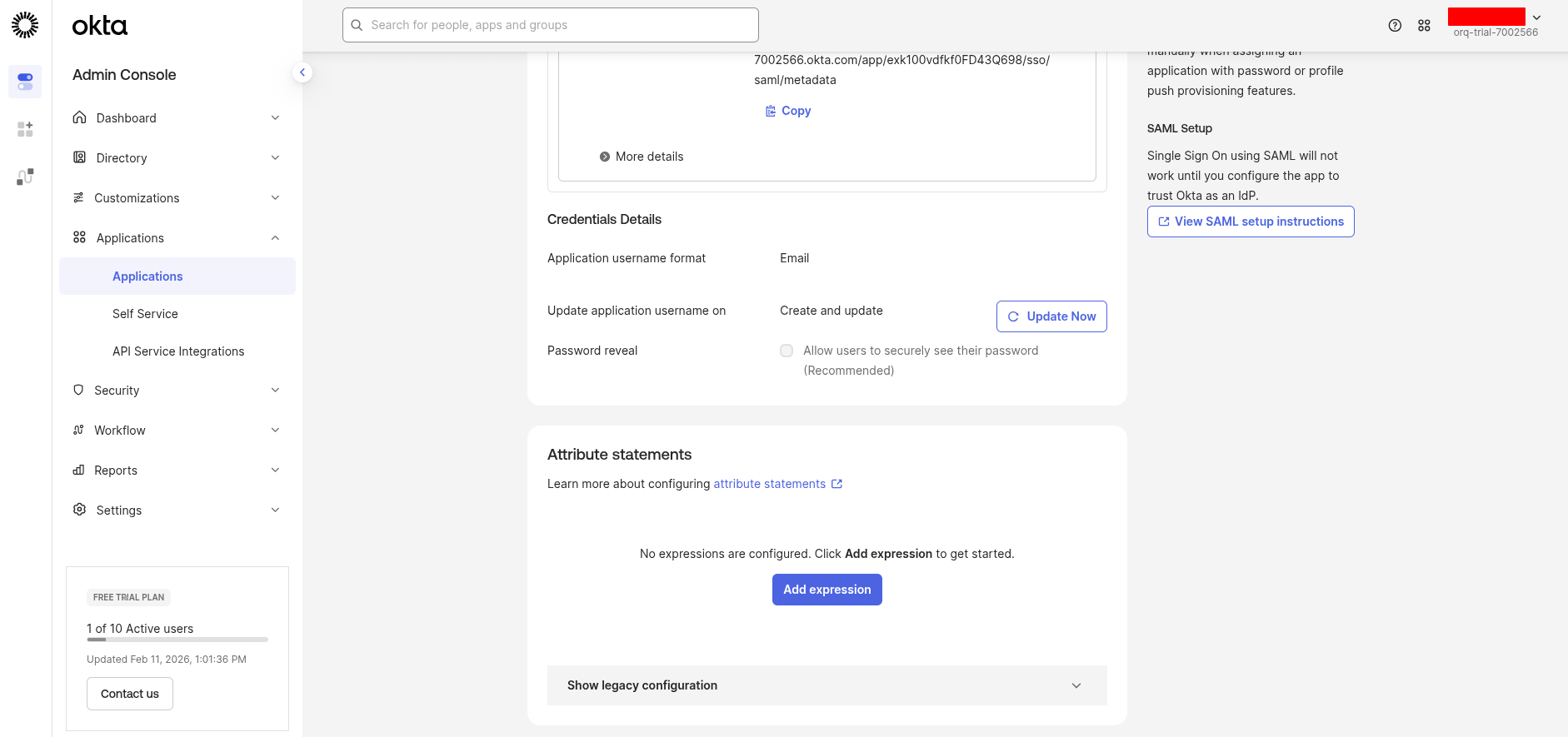Click the Workflow menu label
The width and height of the screenshot is (1568, 737).
[120, 431]
